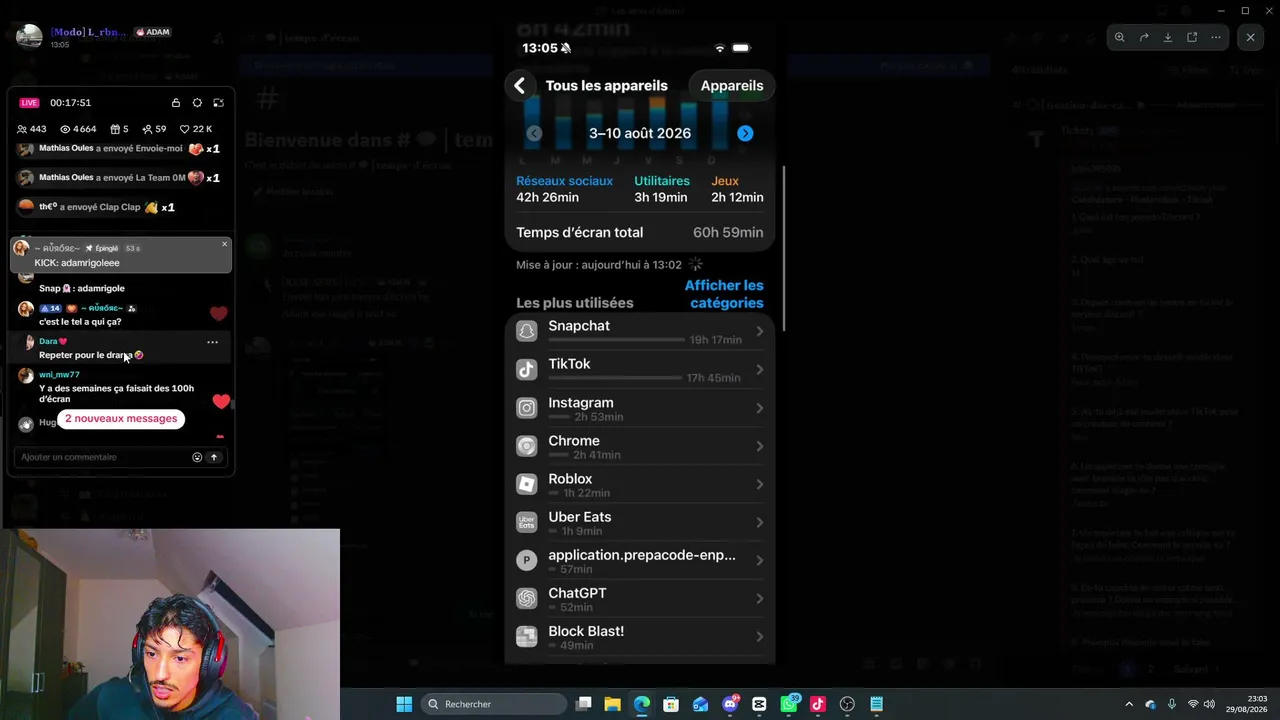Download the image using the download icon
Viewport: 1280px width, 720px height.
click(x=1168, y=37)
